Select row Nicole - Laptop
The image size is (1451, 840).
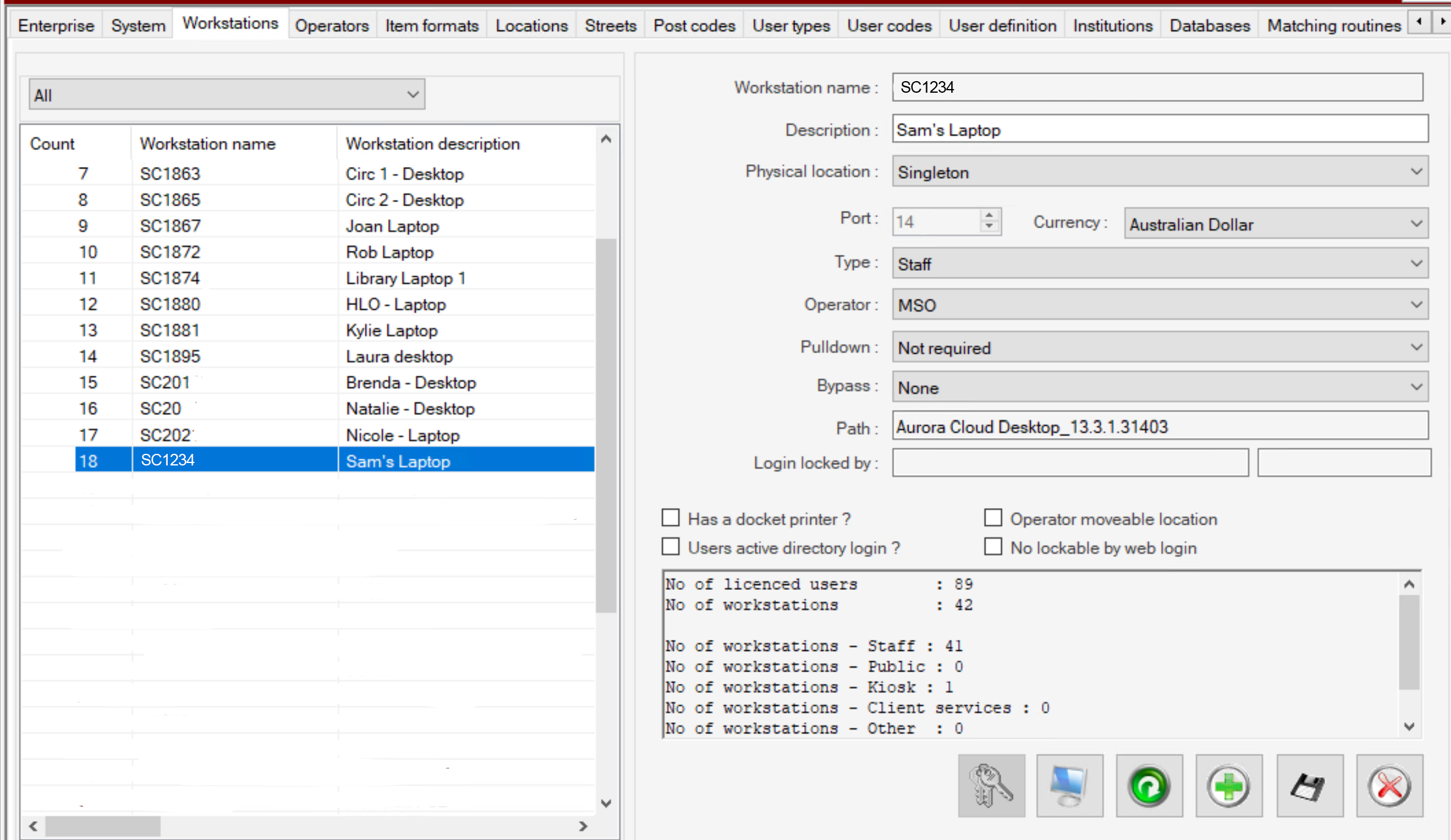pos(308,435)
